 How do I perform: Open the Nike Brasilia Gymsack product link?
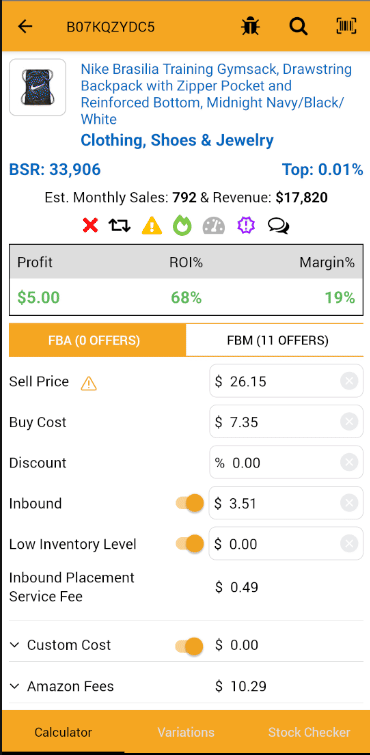click(x=216, y=94)
